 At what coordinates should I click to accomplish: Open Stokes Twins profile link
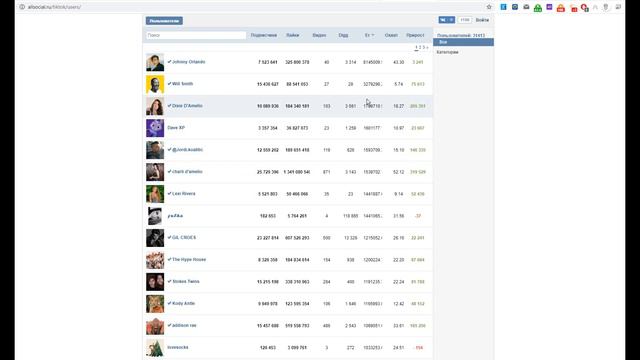186,282
